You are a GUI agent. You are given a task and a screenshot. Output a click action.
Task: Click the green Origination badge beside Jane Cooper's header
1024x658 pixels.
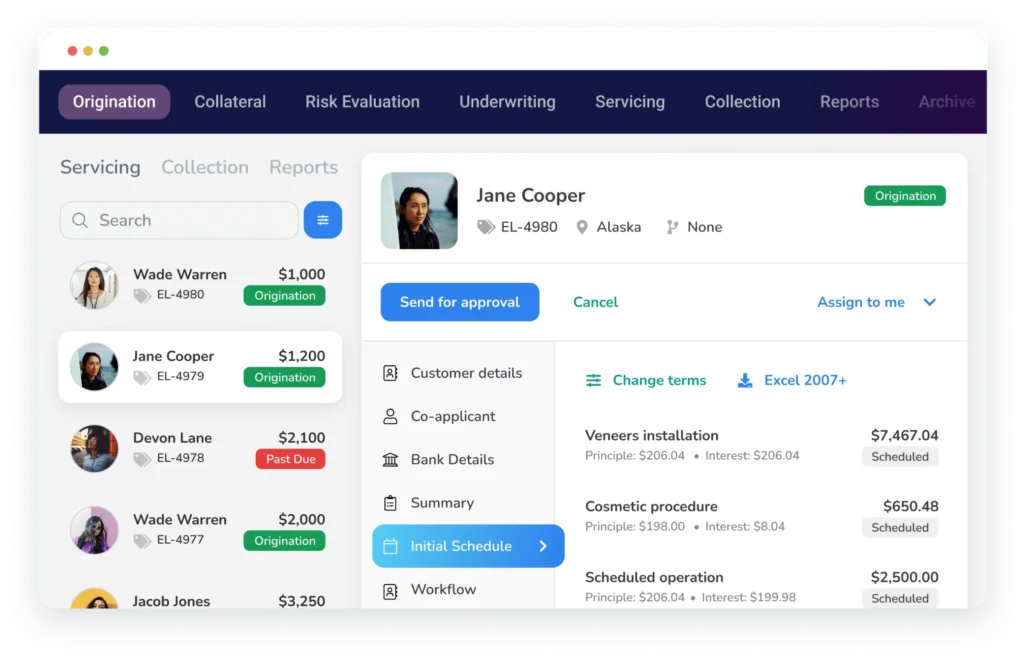pyautogui.click(x=905, y=196)
